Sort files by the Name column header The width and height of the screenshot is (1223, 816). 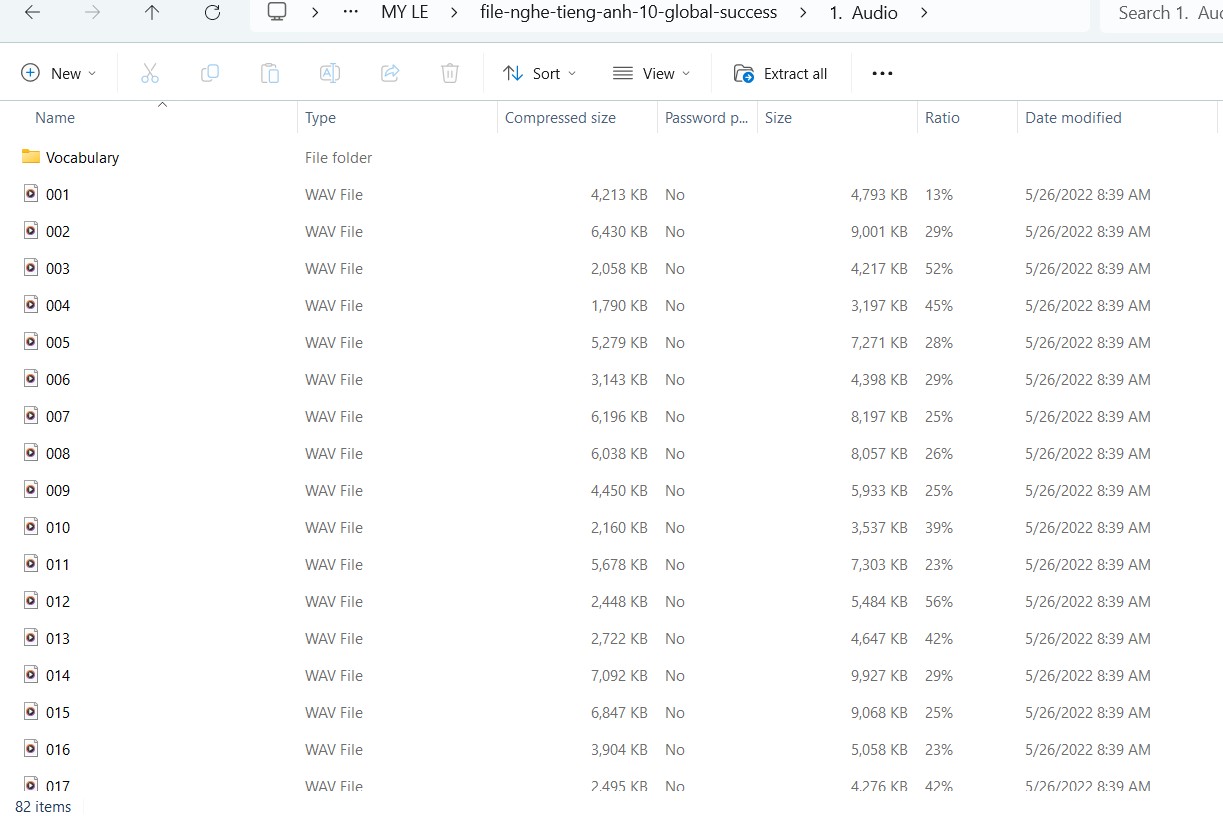coord(55,117)
